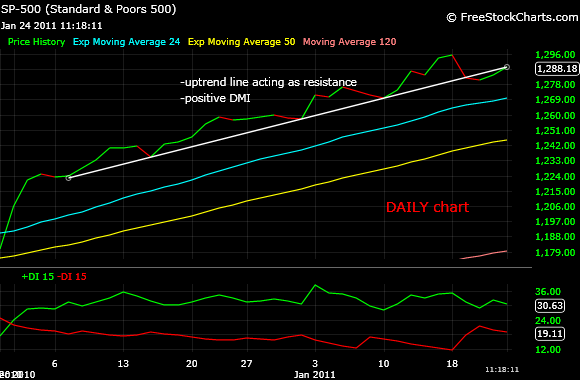Click the date label 6 on time axis
This screenshot has height=380, width=580.
55,364
